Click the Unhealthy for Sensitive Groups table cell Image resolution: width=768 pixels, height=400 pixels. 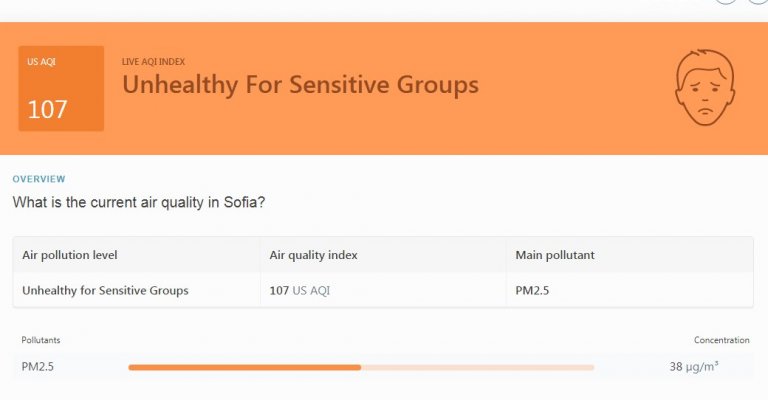click(x=105, y=291)
